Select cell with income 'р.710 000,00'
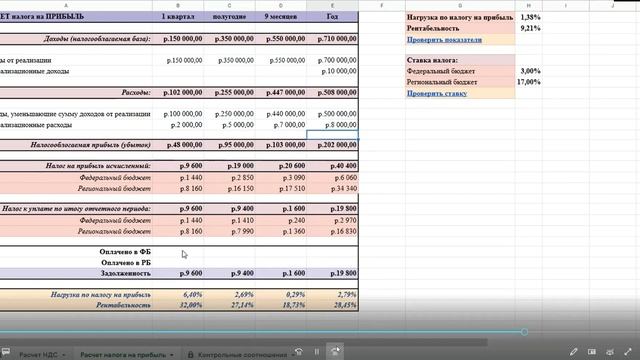 pos(332,39)
